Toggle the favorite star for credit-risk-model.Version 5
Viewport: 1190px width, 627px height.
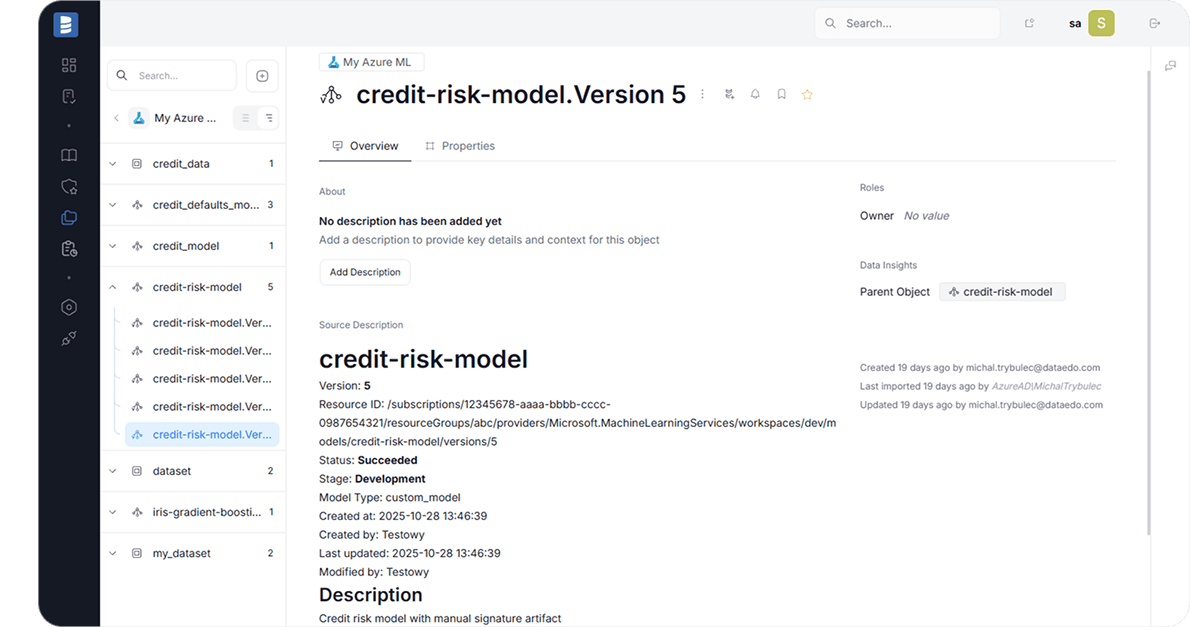click(807, 94)
